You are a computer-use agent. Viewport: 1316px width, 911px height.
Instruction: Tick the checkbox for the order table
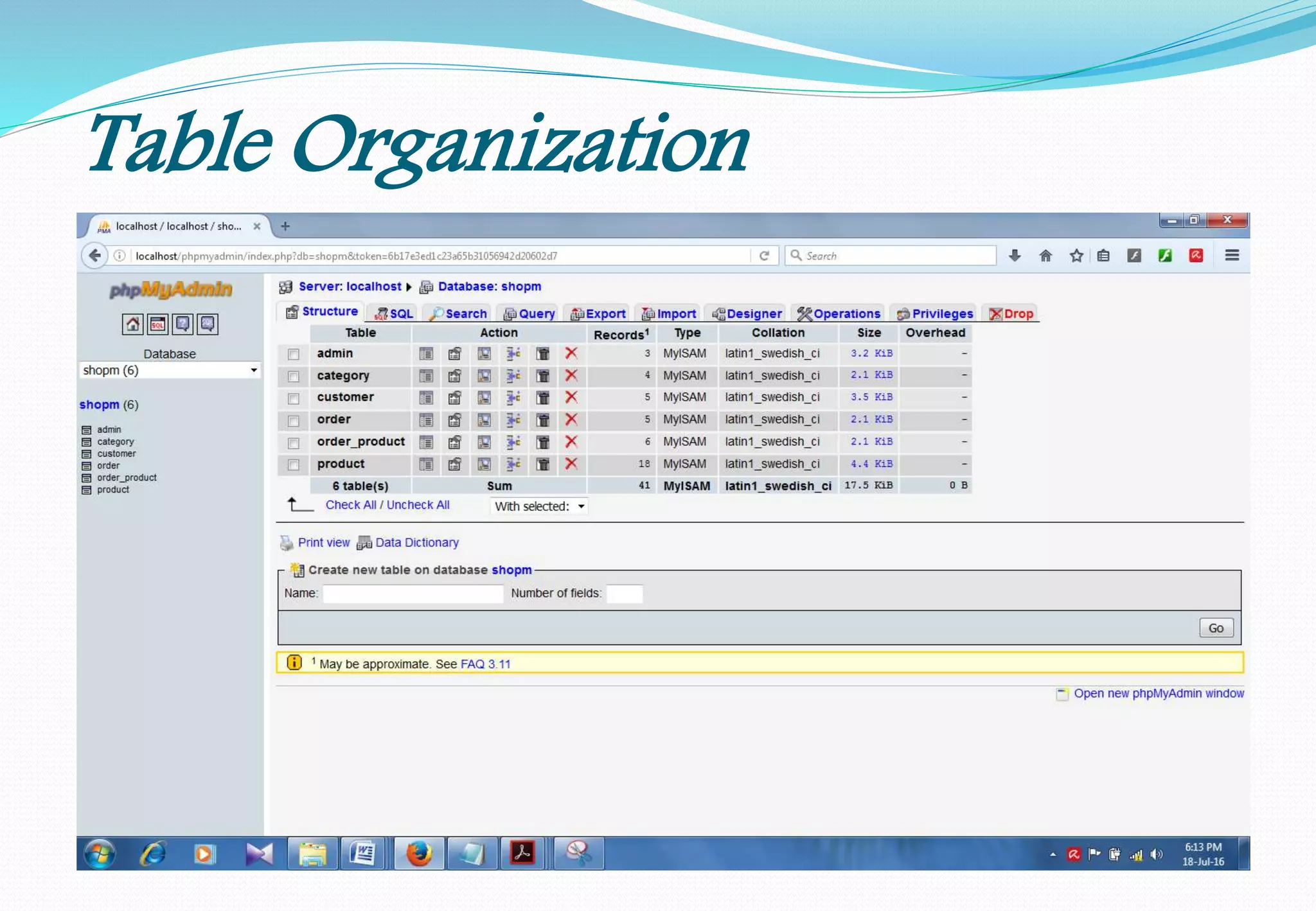pyautogui.click(x=294, y=421)
